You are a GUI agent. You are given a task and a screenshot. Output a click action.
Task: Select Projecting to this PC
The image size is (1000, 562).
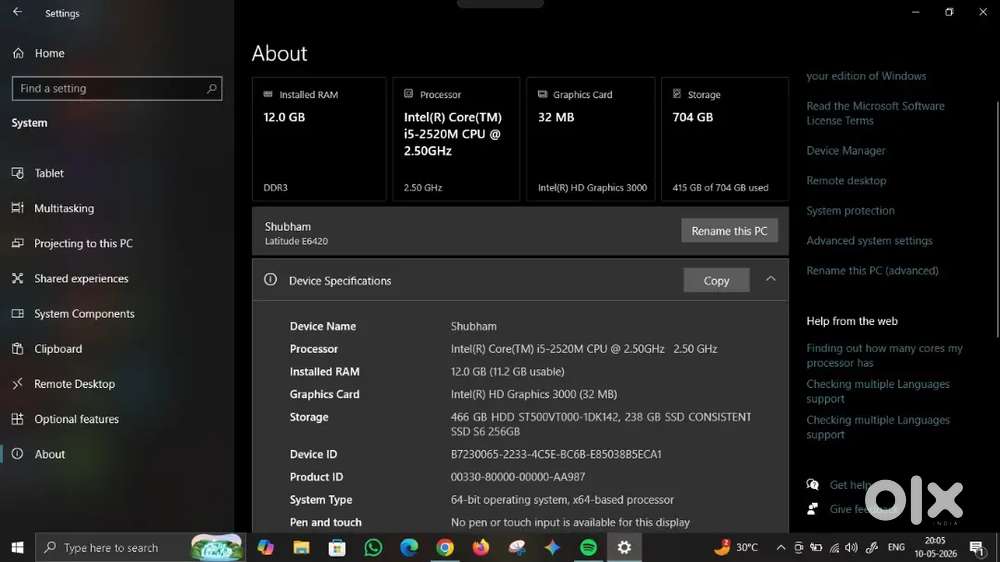(x=72, y=244)
